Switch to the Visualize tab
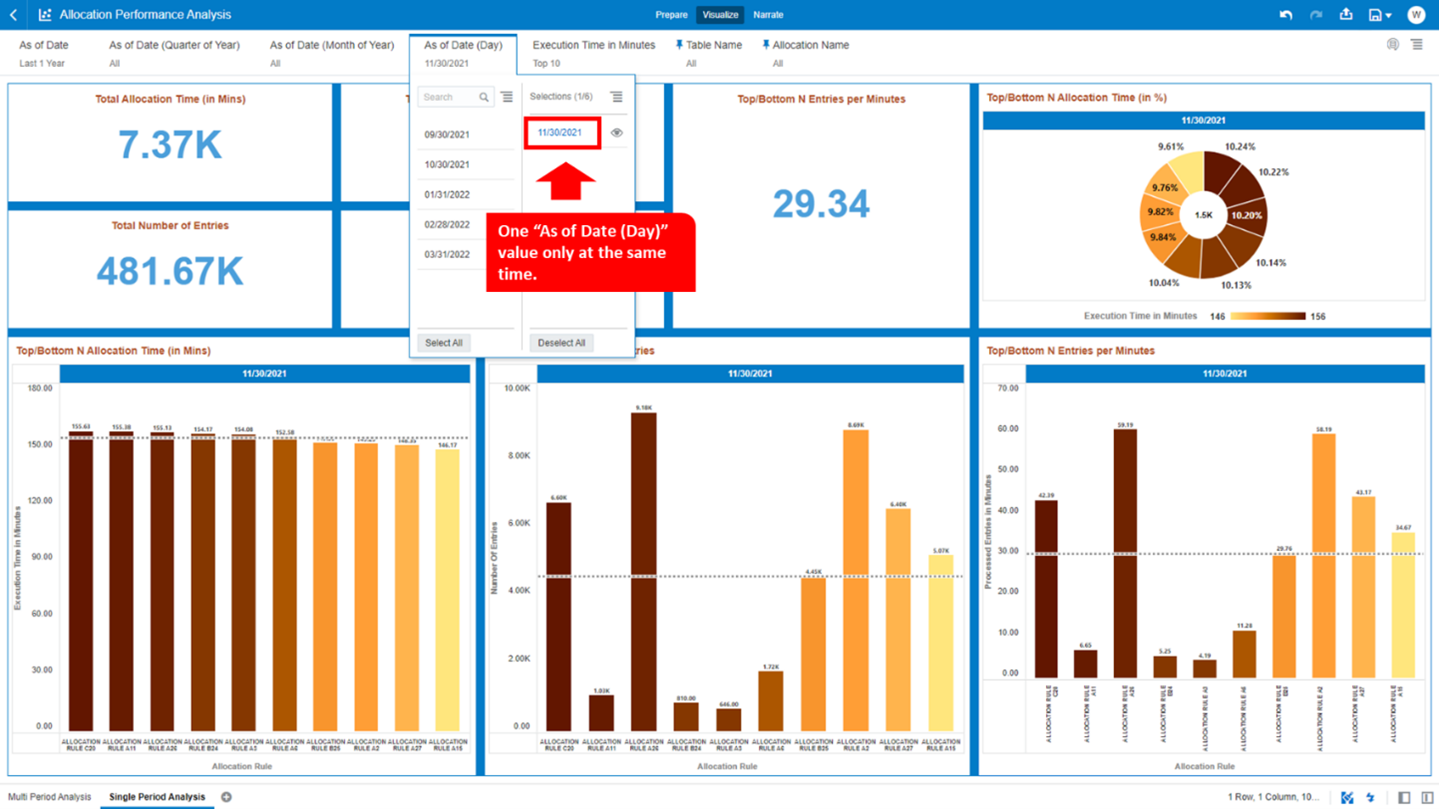Viewport: 1439px width, 809px height. [720, 15]
